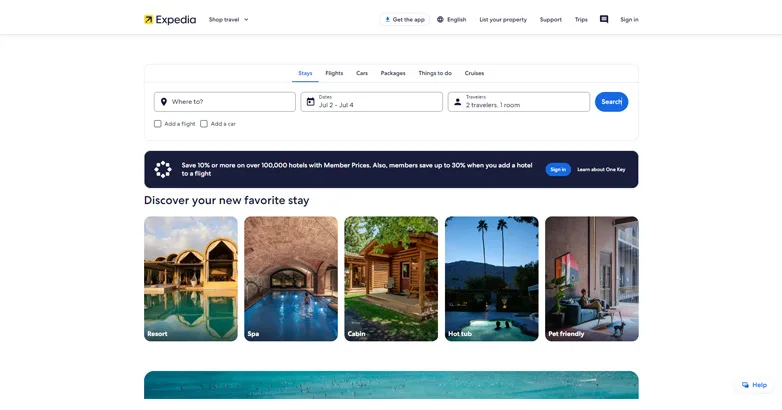Screen dimensions: 782x410
Task: Click the Expedia logo
Action: pyautogui.click(x=170, y=19)
